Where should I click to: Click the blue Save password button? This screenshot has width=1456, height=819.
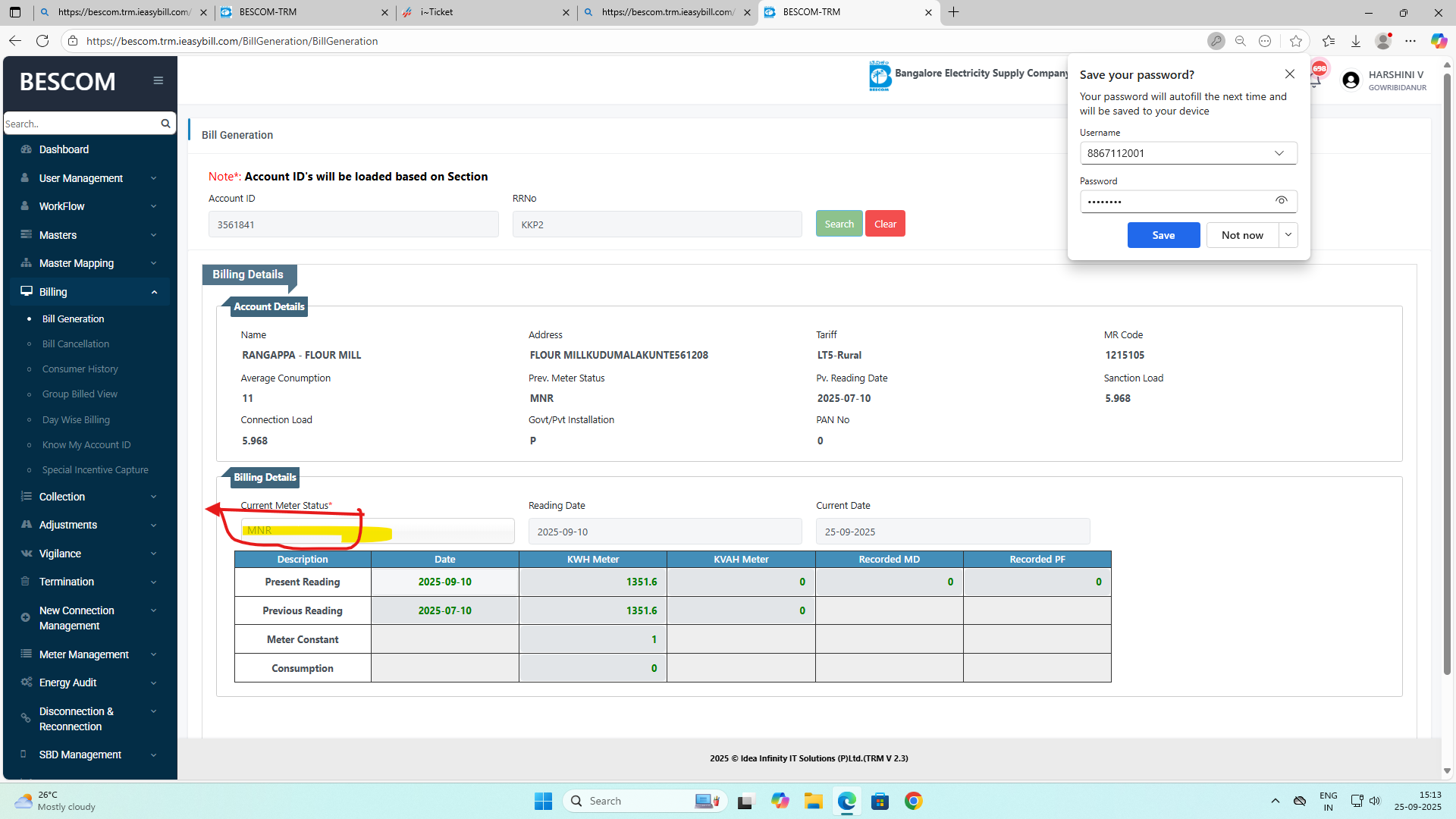click(1163, 235)
